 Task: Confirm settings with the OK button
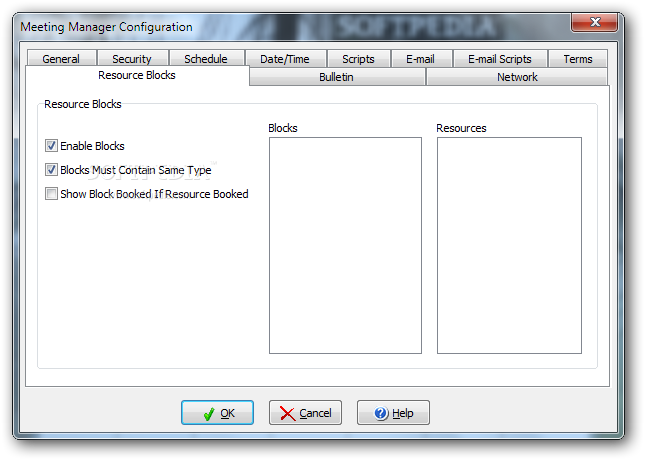218,412
